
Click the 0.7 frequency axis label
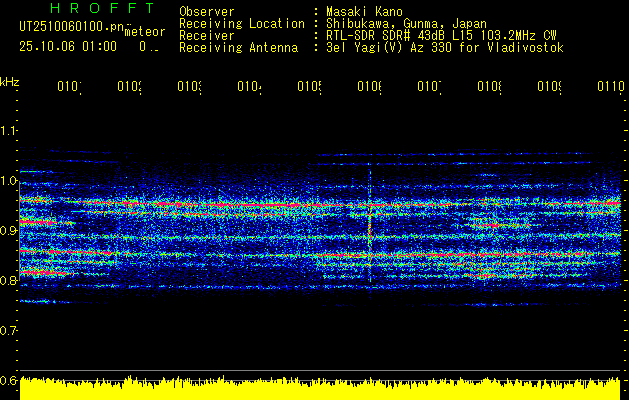pyautogui.click(x=9, y=330)
